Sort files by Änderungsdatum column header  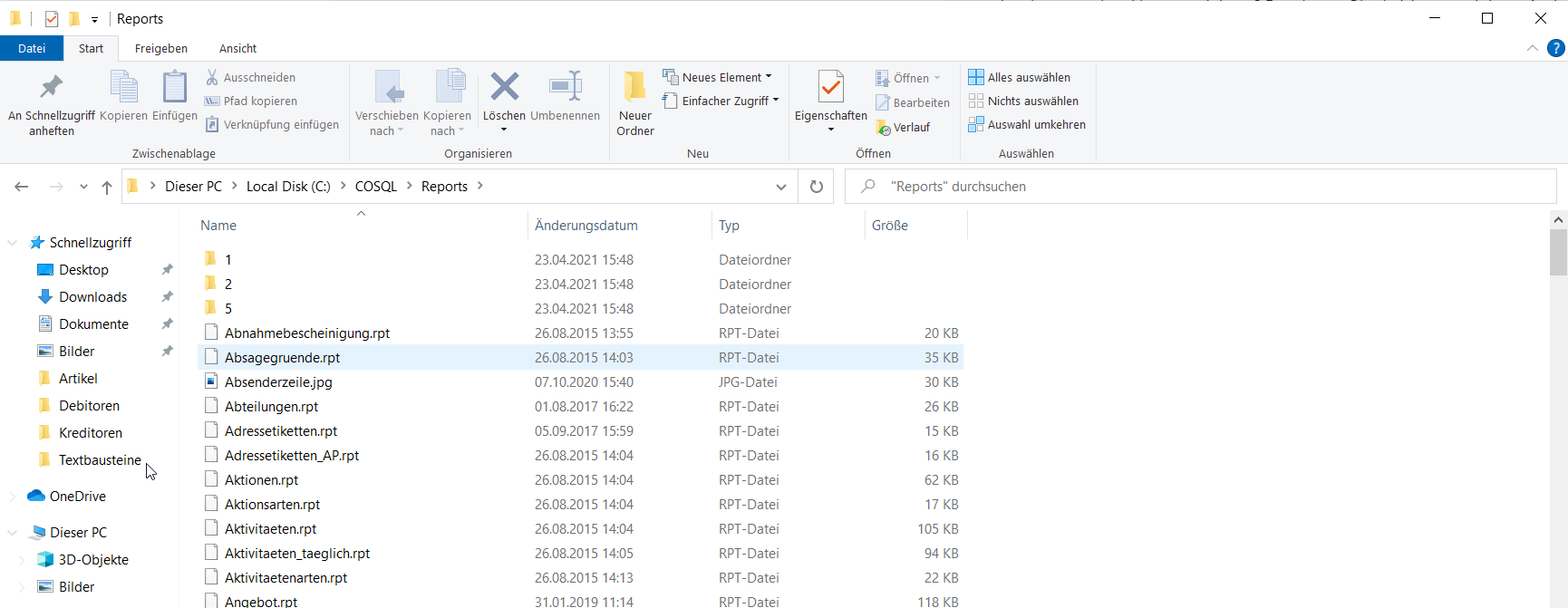(x=586, y=226)
